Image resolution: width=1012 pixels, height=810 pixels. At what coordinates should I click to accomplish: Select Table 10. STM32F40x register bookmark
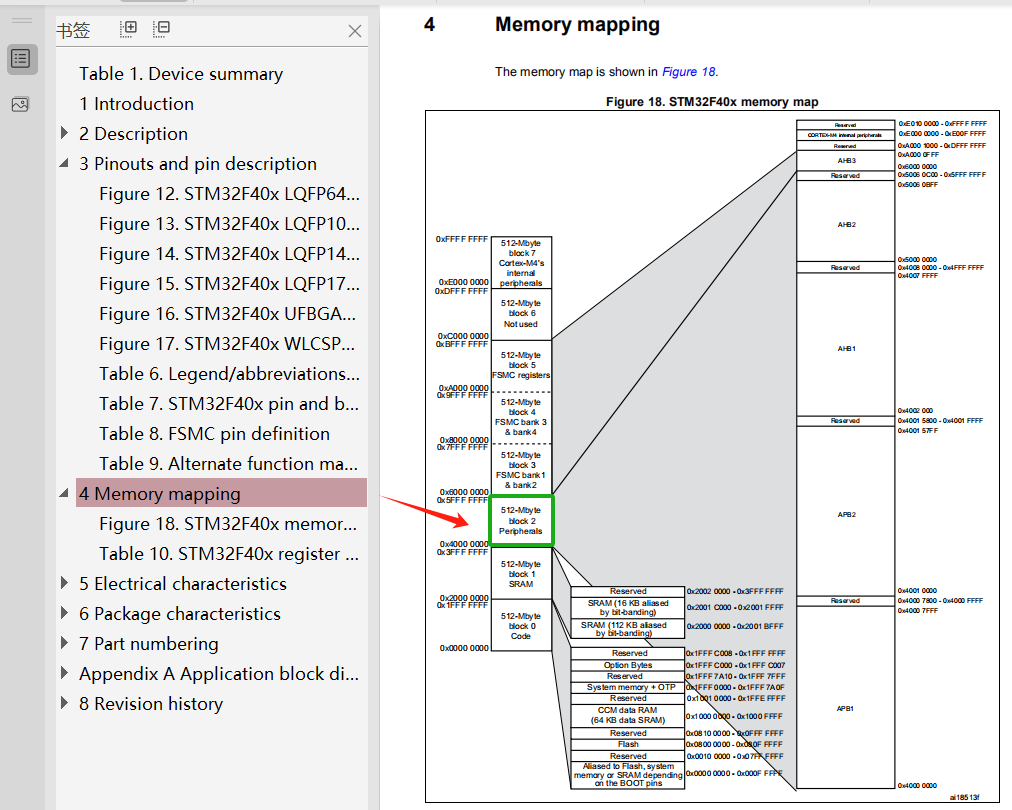click(x=228, y=554)
